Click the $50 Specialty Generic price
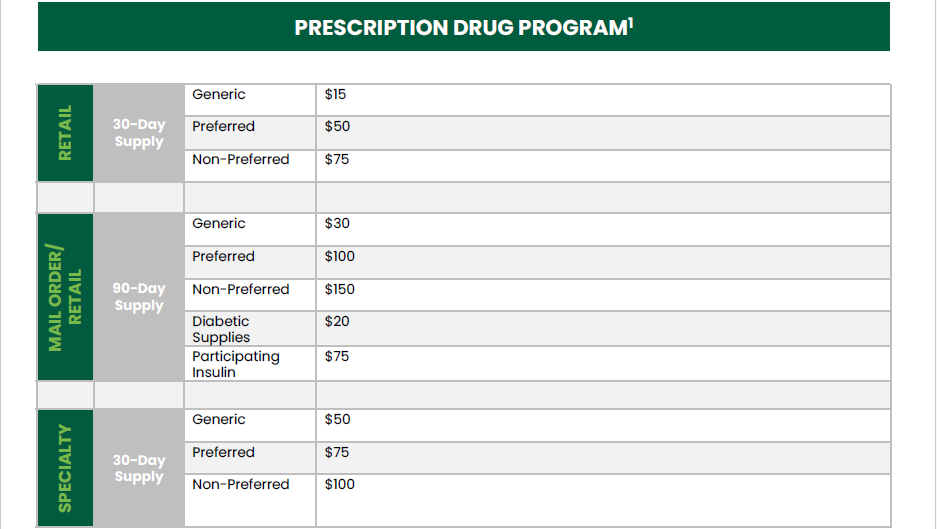This screenshot has width=937, height=529. pos(337,420)
